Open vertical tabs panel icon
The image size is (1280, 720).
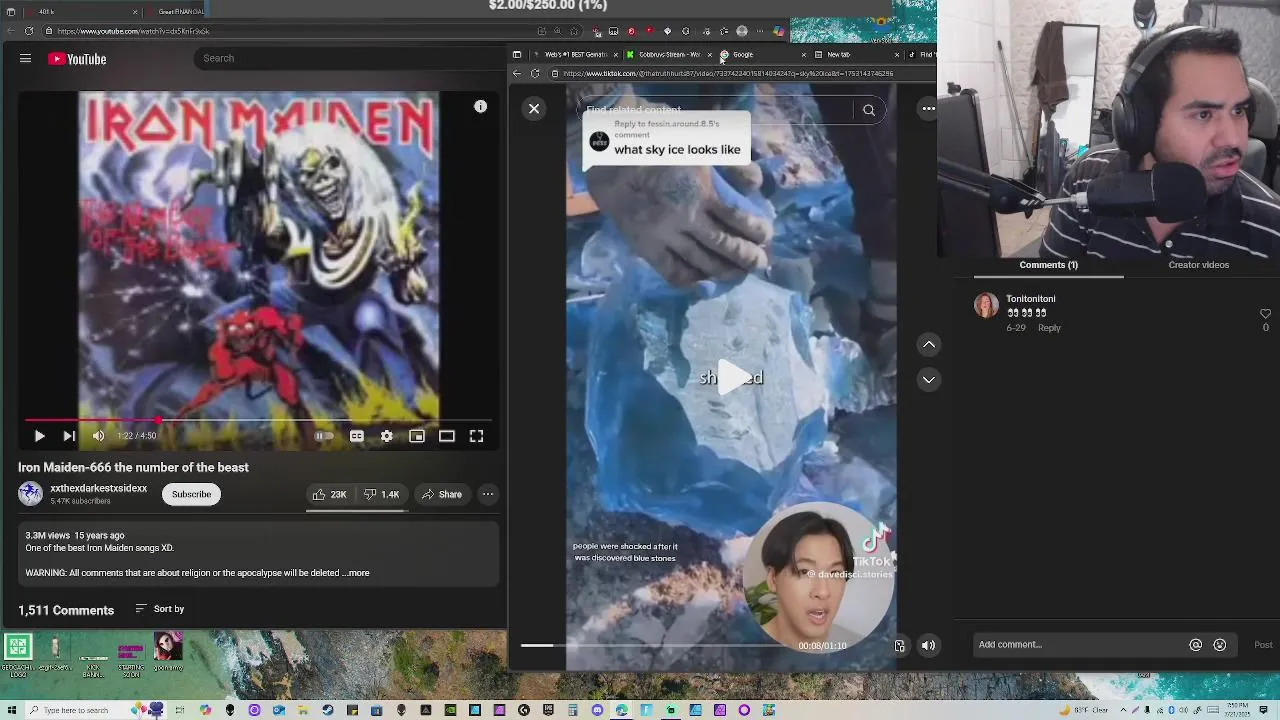[517, 55]
